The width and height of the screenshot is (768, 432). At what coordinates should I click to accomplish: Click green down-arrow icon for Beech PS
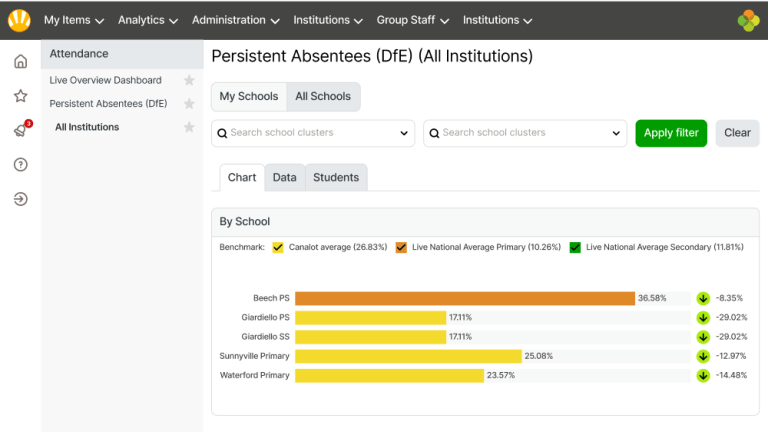[703, 298]
